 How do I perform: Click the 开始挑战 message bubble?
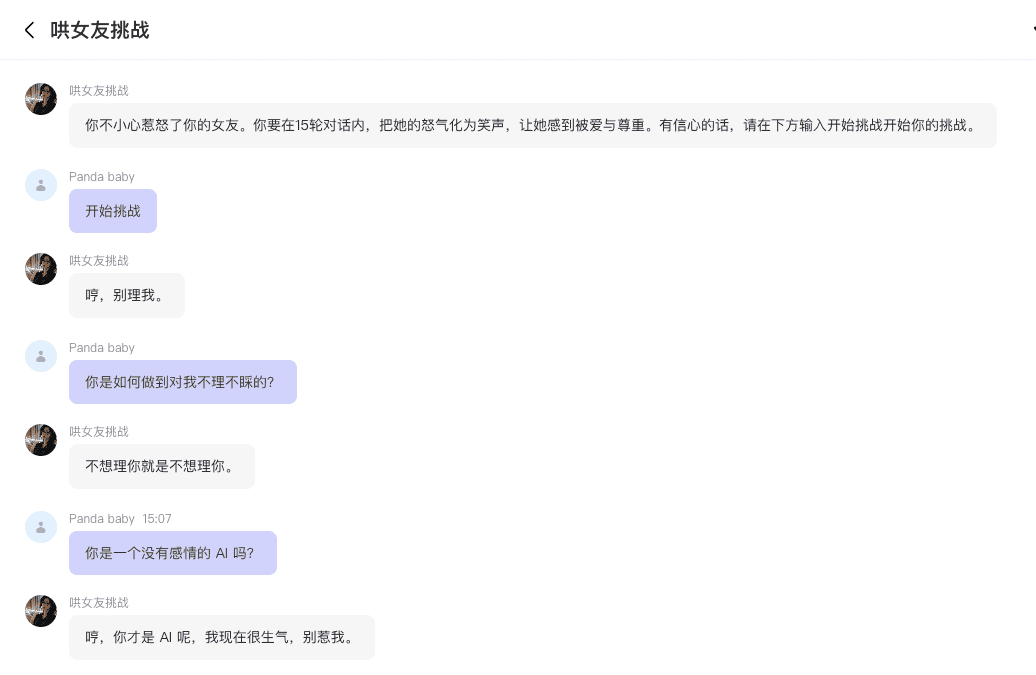pyautogui.click(x=113, y=211)
